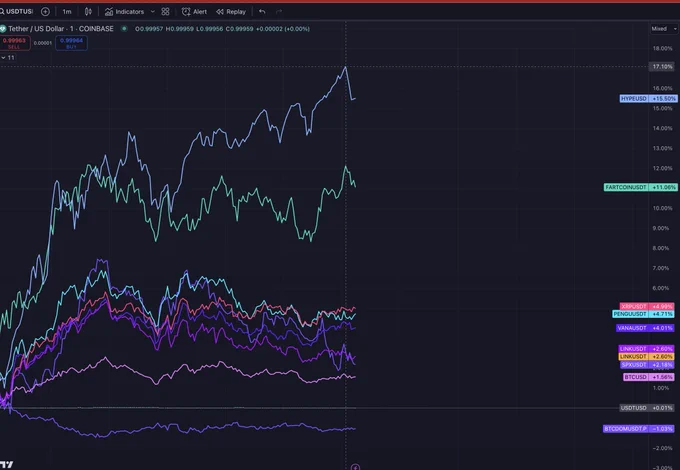
Task: Select the gray USDTUSD +0.01% label
Action: tap(647, 408)
